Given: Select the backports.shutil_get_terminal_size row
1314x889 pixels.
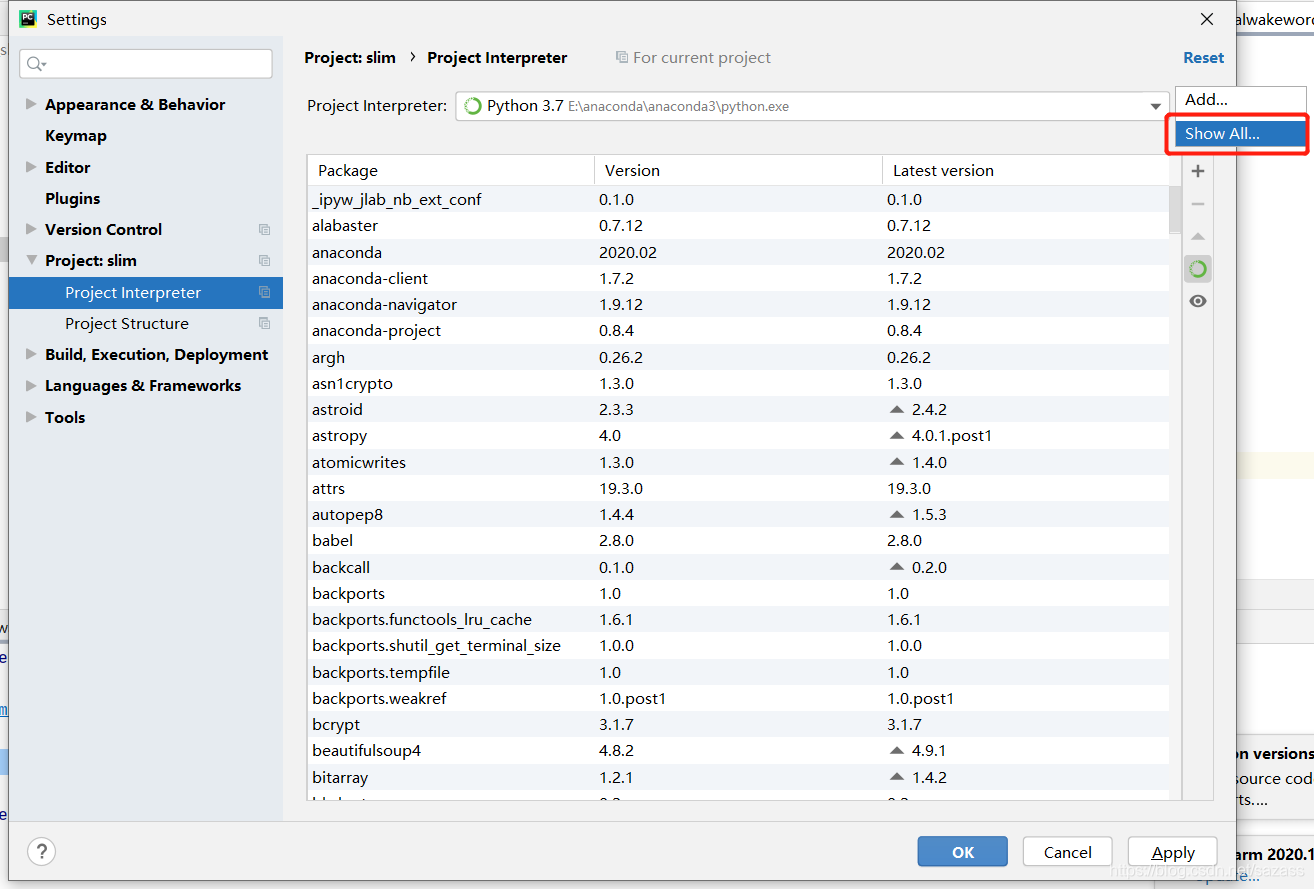Looking at the screenshot, I should click(x=738, y=646).
